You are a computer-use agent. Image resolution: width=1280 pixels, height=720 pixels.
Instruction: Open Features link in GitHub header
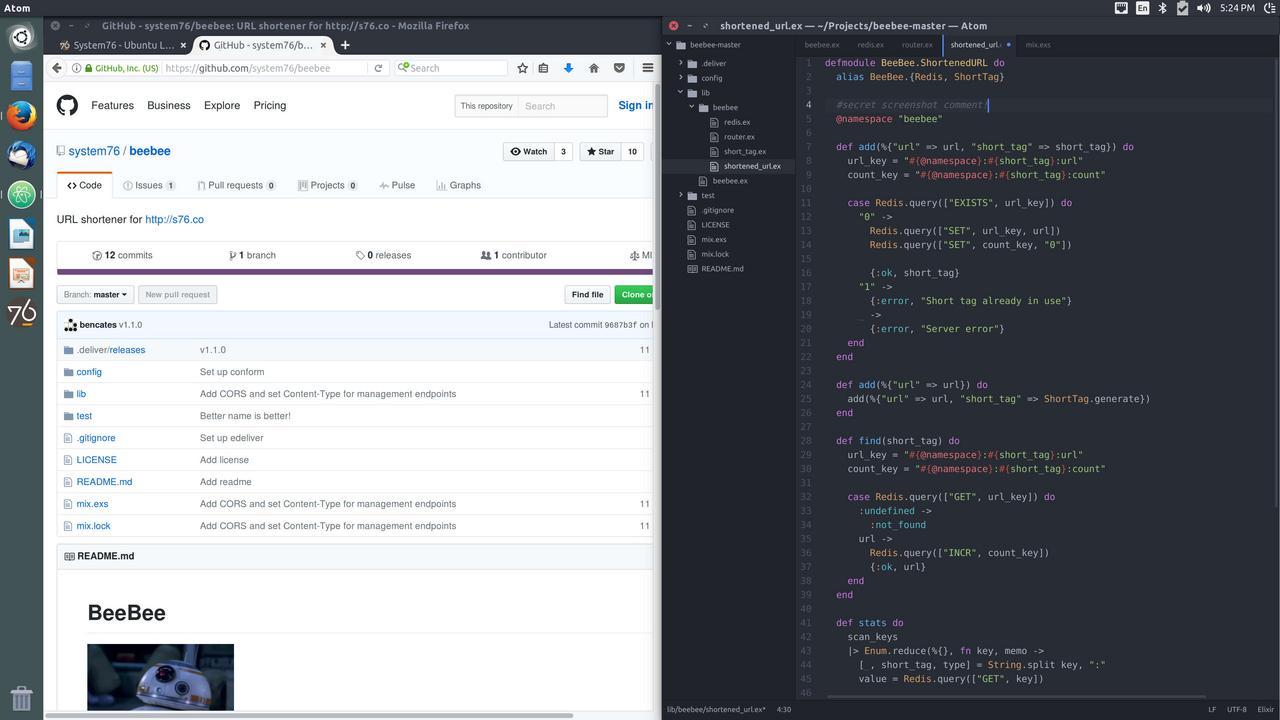pos(112,106)
